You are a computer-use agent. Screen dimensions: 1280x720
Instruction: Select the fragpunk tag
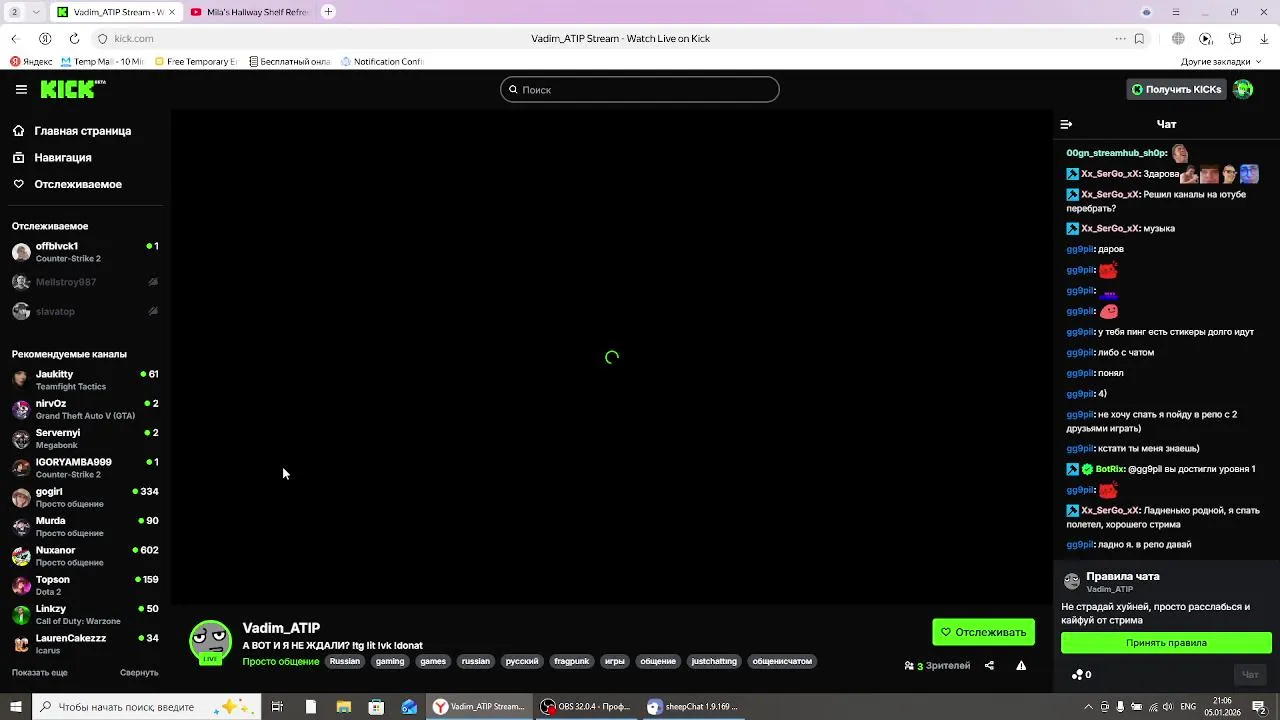572,661
